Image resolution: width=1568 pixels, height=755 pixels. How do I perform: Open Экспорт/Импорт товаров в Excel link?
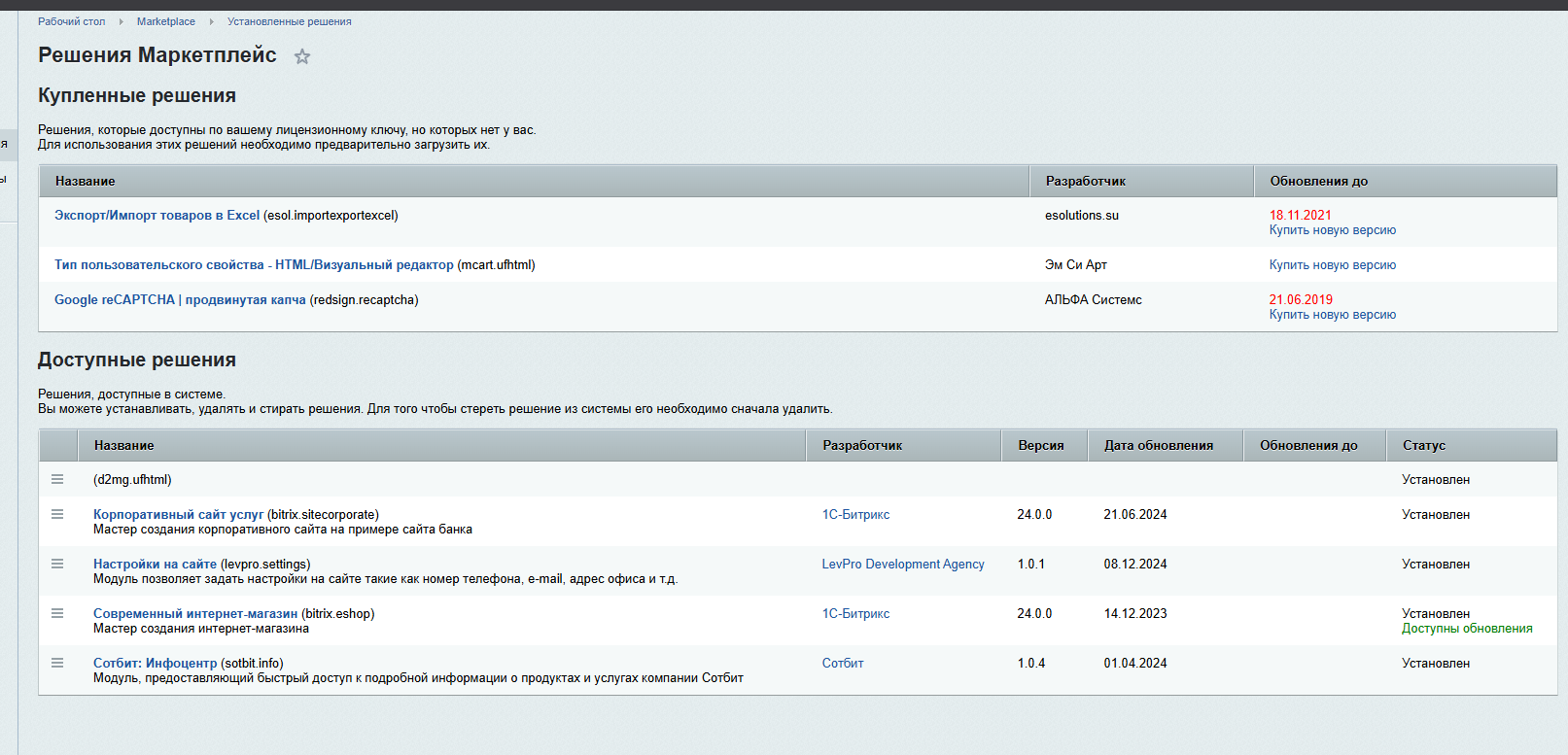tap(157, 216)
